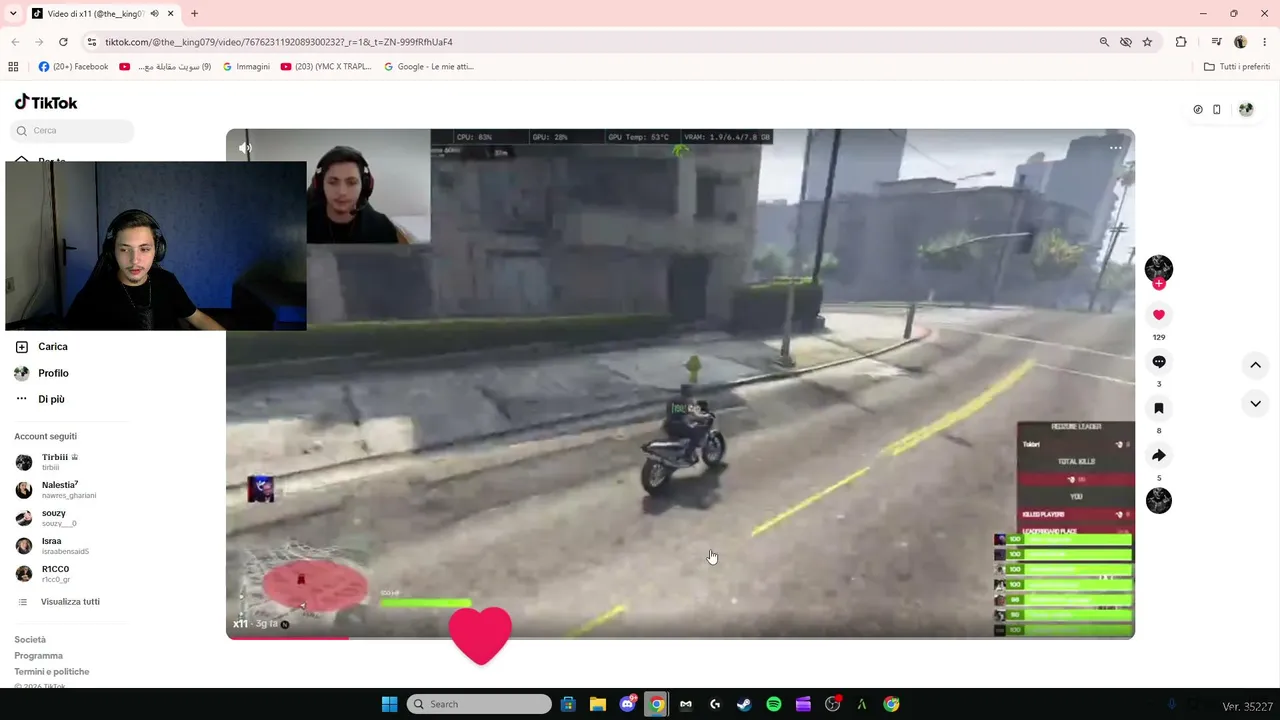Open the media controls icon in Chrome toolbar
Screen dimensions: 1280x720
tap(1216, 42)
